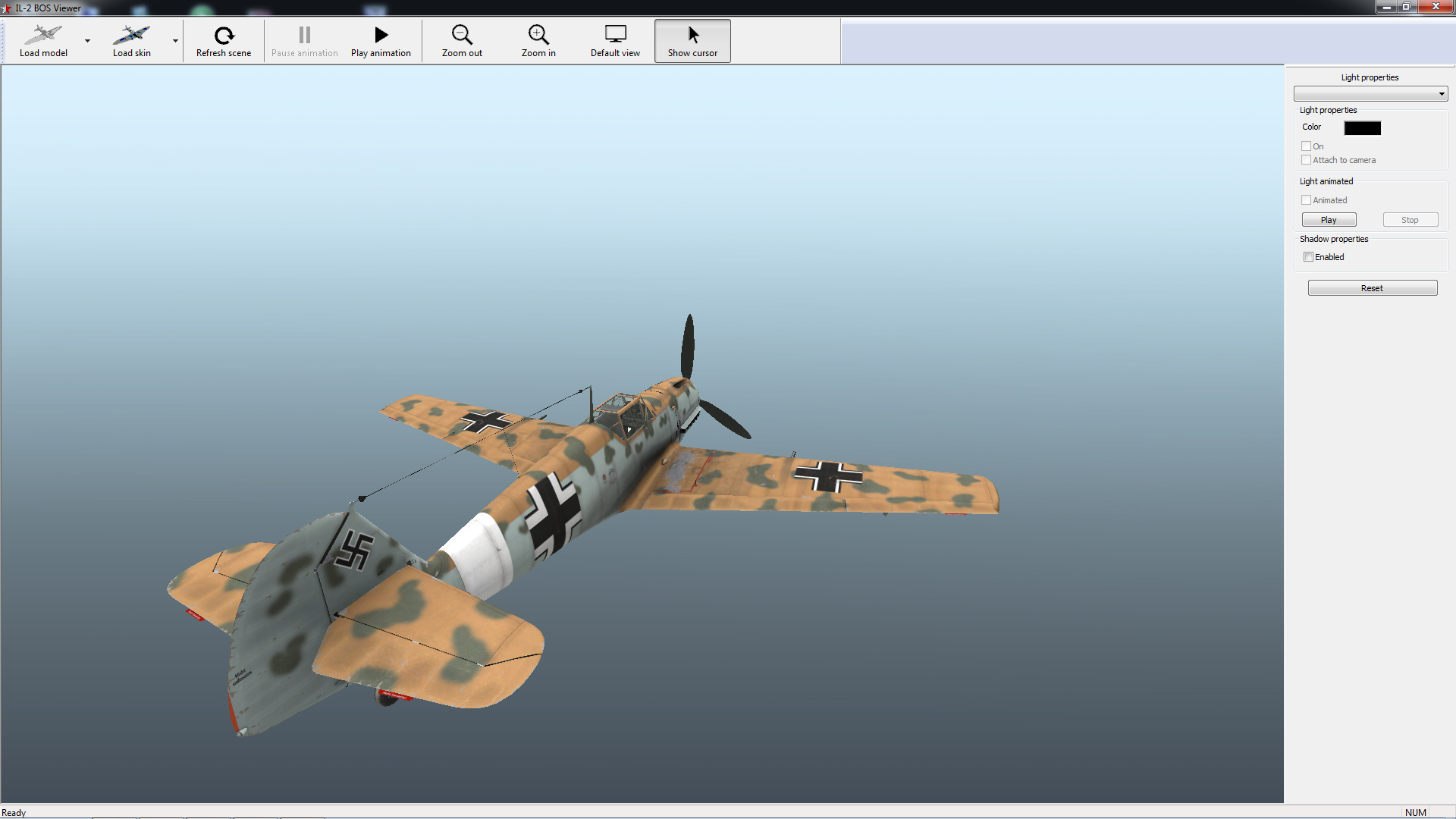1456x819 pixels.
Task: Restore the Default view
Action: [615, 41]
